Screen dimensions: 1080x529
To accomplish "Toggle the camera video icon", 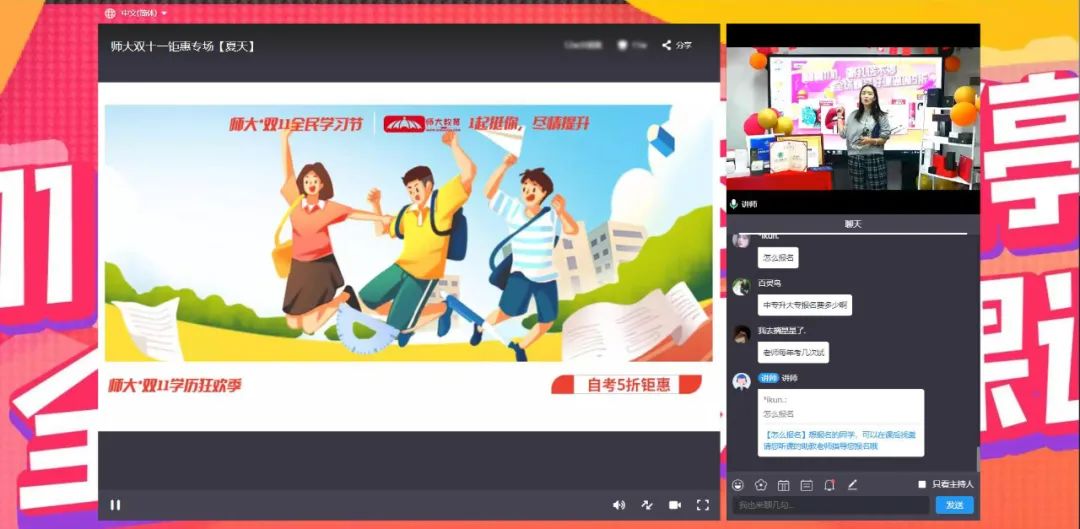I will [x=675, y=505].
